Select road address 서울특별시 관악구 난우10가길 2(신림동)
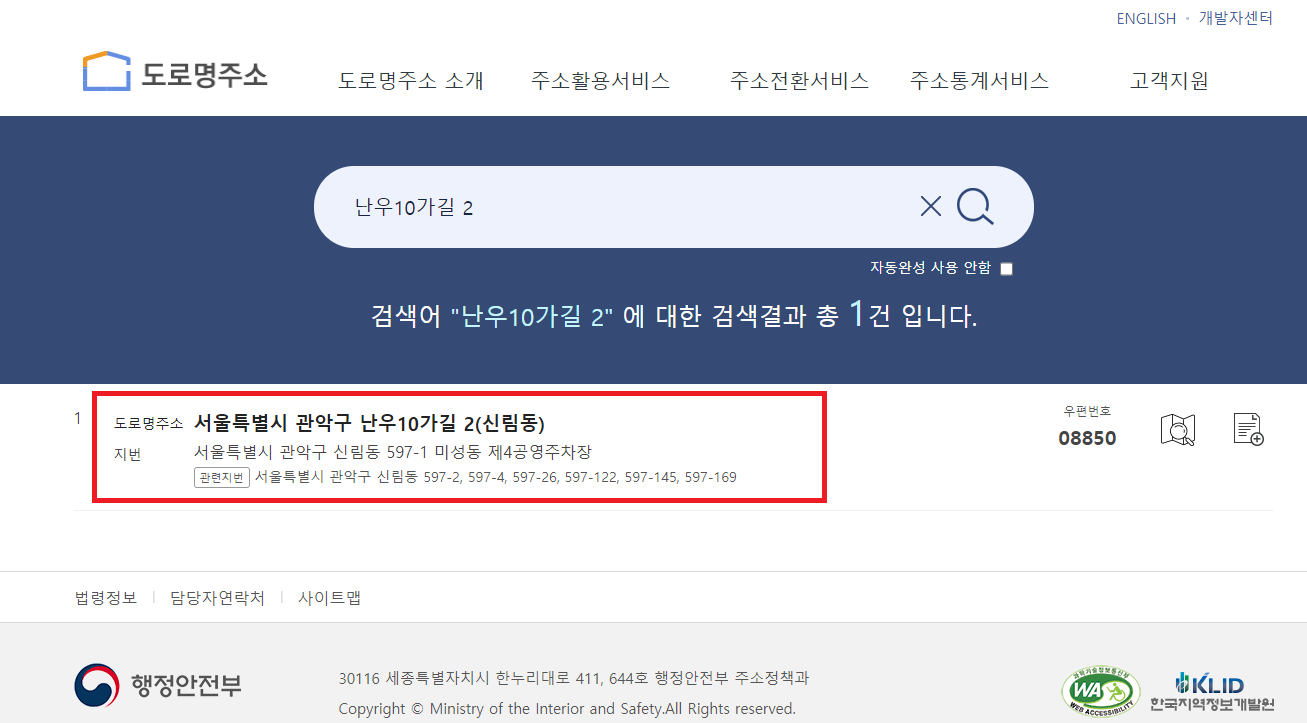This screenshot has height=723, width=1307. [369, 422]
